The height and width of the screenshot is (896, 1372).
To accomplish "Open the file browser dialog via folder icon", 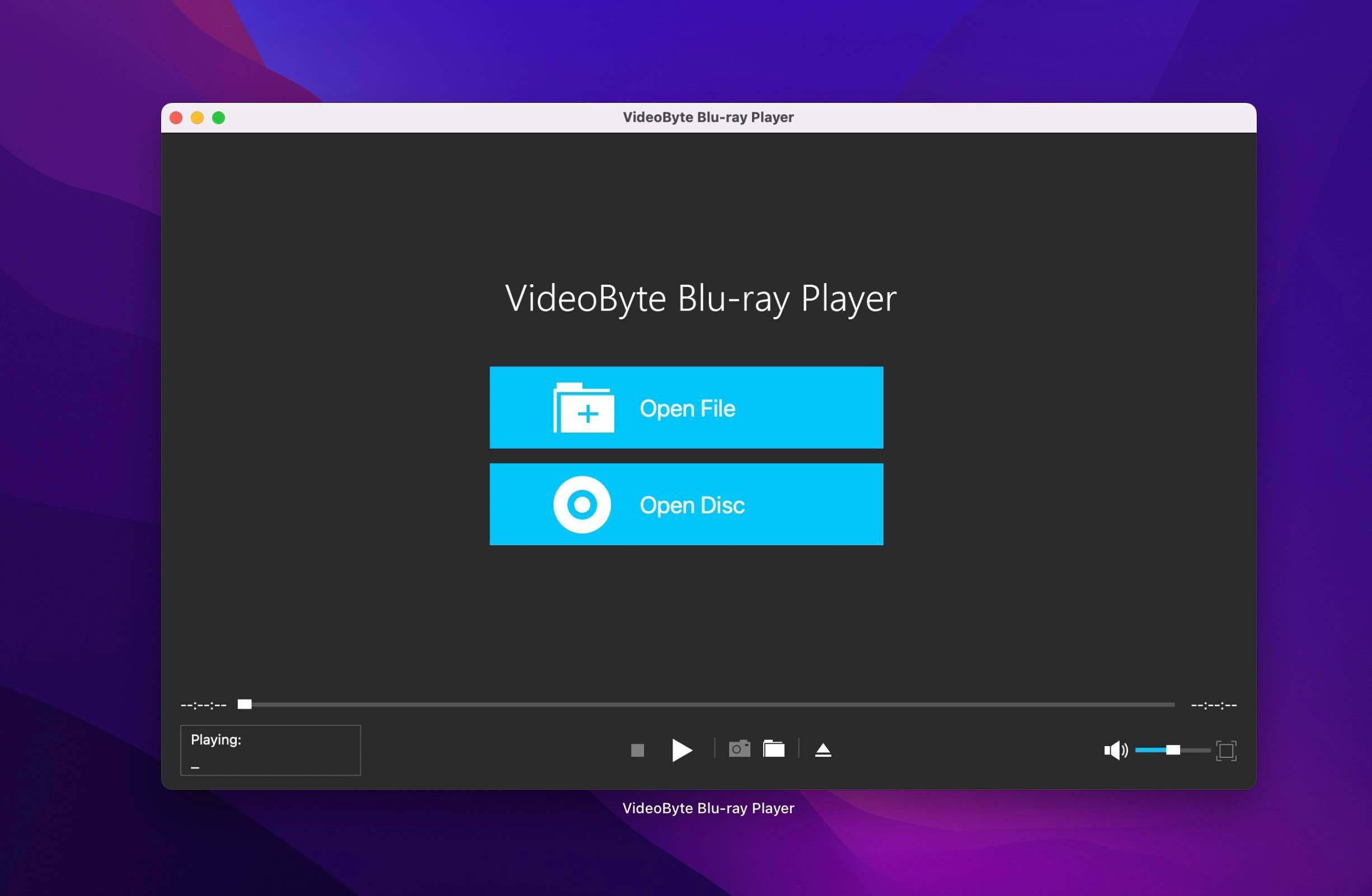I will point(774,749).
